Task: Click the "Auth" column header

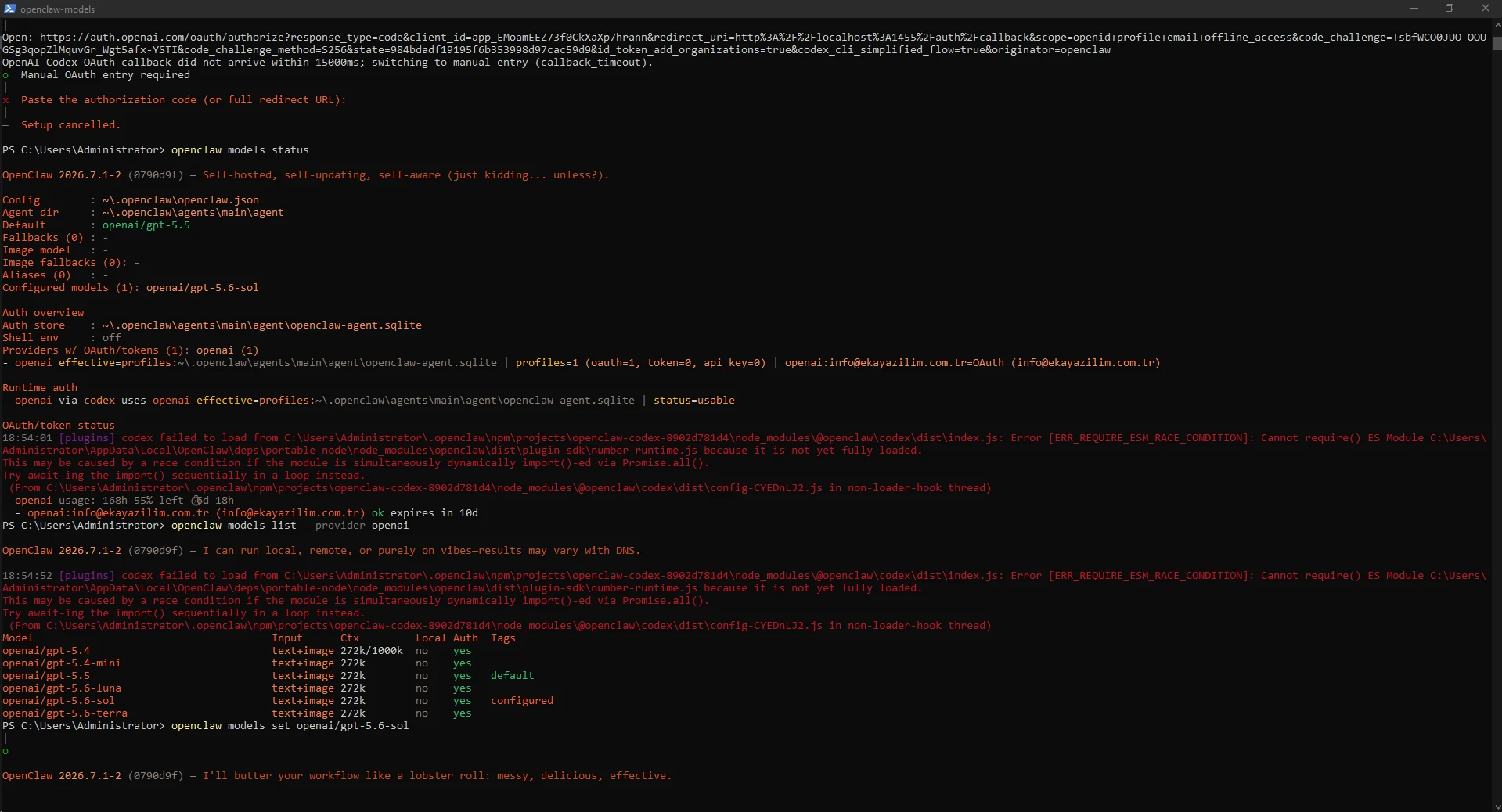Action: [466, 638]
